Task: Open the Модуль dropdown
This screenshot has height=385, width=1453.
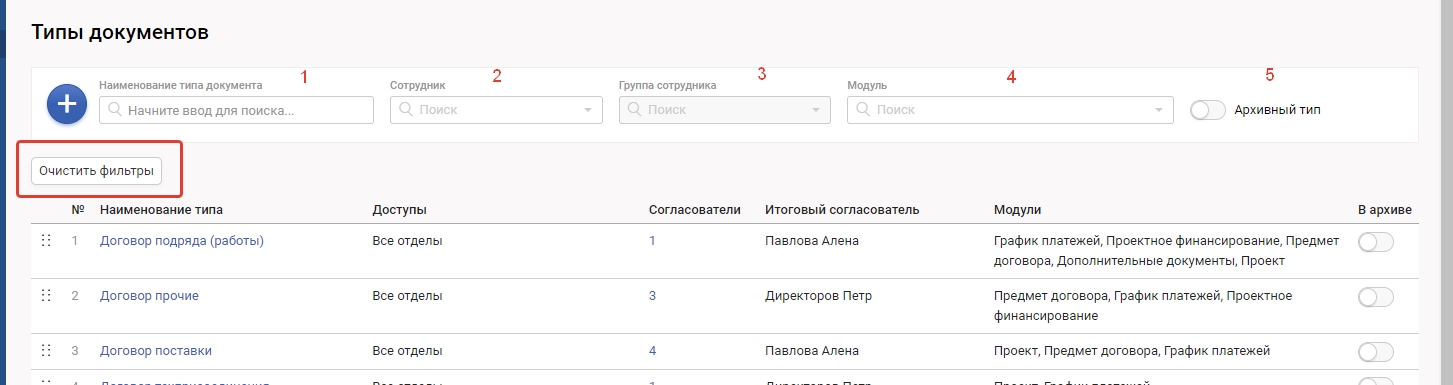Action: pyautogui.click(x=1010, y=110)
